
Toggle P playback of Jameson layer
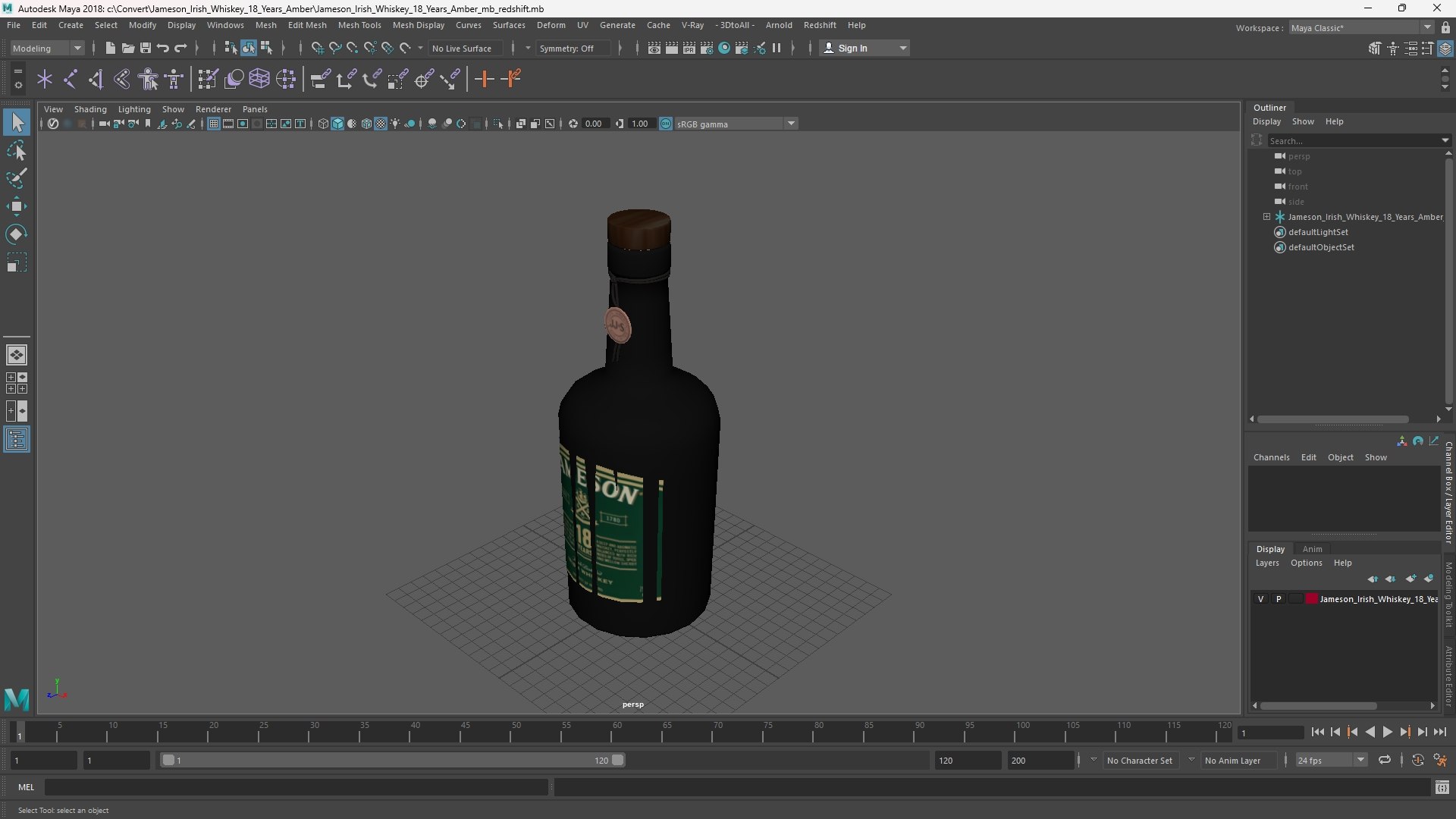(x=1279, y=599)
